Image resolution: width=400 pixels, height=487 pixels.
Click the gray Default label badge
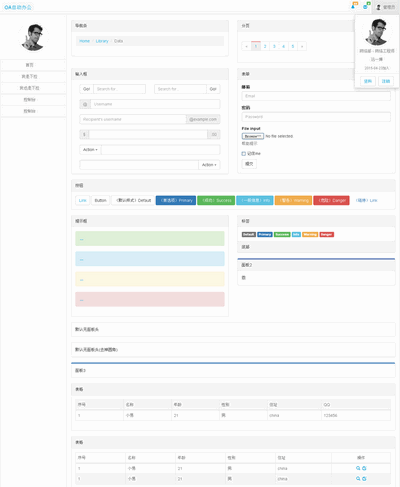coord(249,235)
